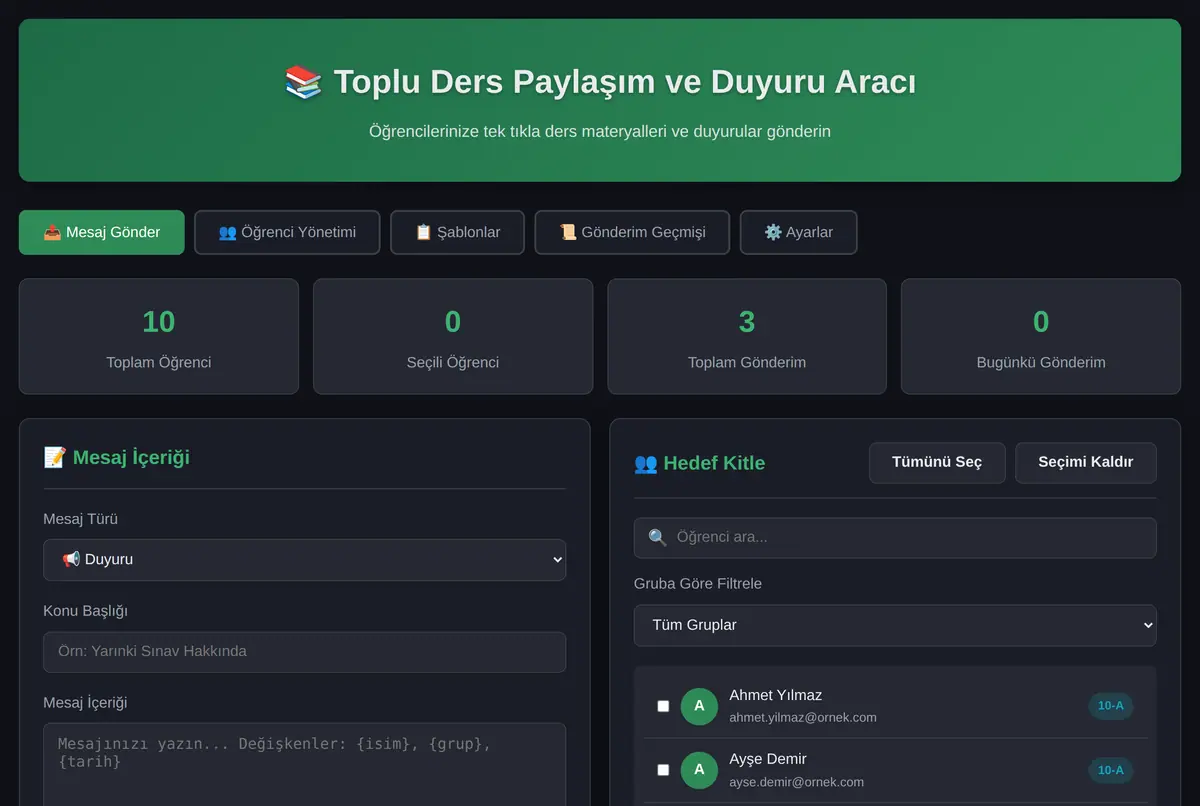Expand the Tüm Gruplar filter dropdown
This screenshot has width=1200, height=806.
pyautogui.click(x=895, y=625)
